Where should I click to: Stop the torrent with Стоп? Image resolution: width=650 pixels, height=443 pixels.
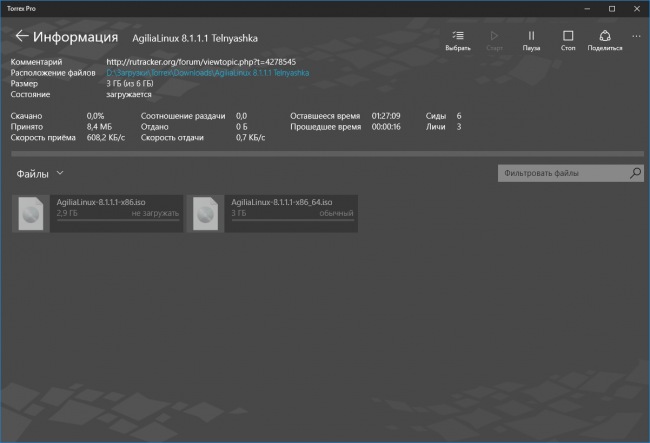pyautogui.click(x=568, y=41)
